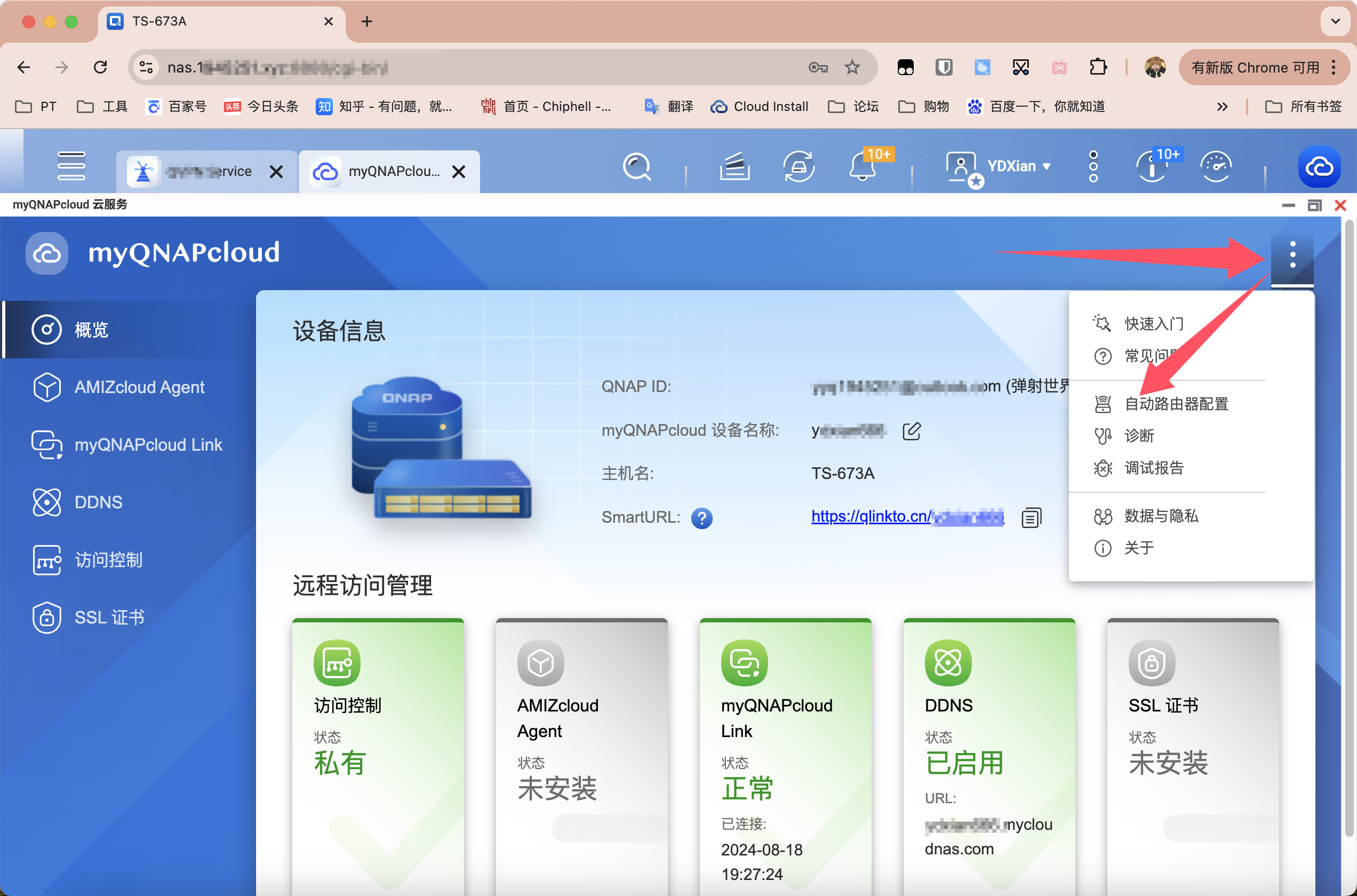The height and width of the screenshot is (896, 1357).
Task: Open a new Chrome tab
Action: coord(367,22)
